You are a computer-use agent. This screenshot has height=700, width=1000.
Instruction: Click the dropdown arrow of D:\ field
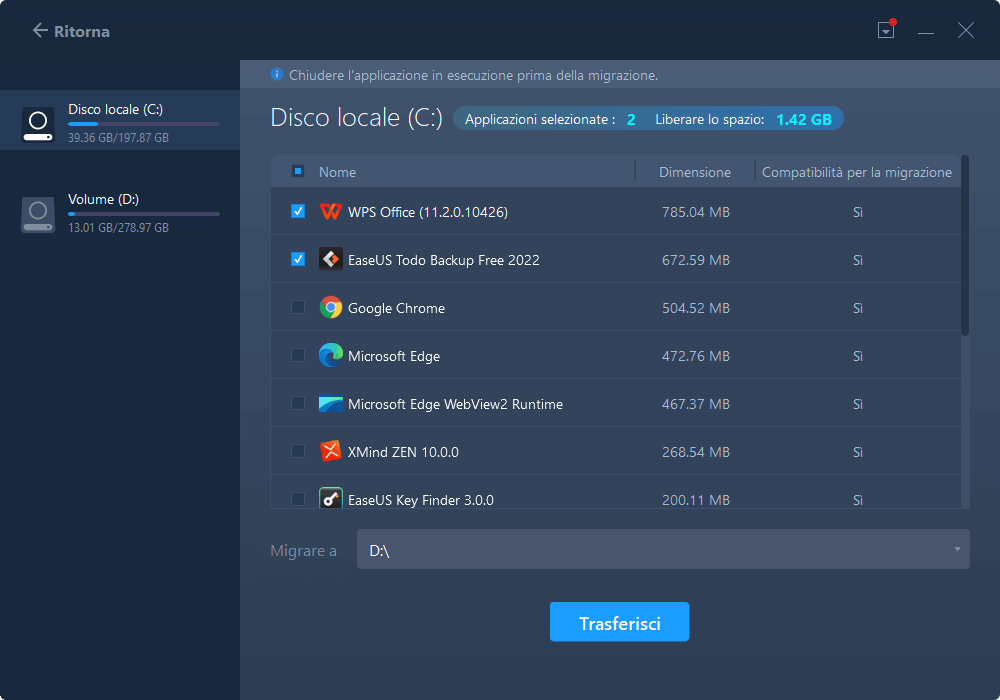pyautogui.click(x=957, y=549)
